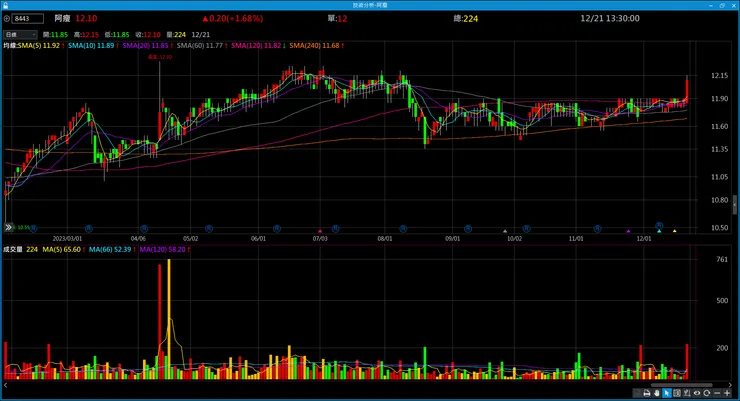Image resolution: width=740 pixels, height=401 pixels.
Task: Click the SMA(5) 11.92 indicator label
Action: click(x=40, y=46)
